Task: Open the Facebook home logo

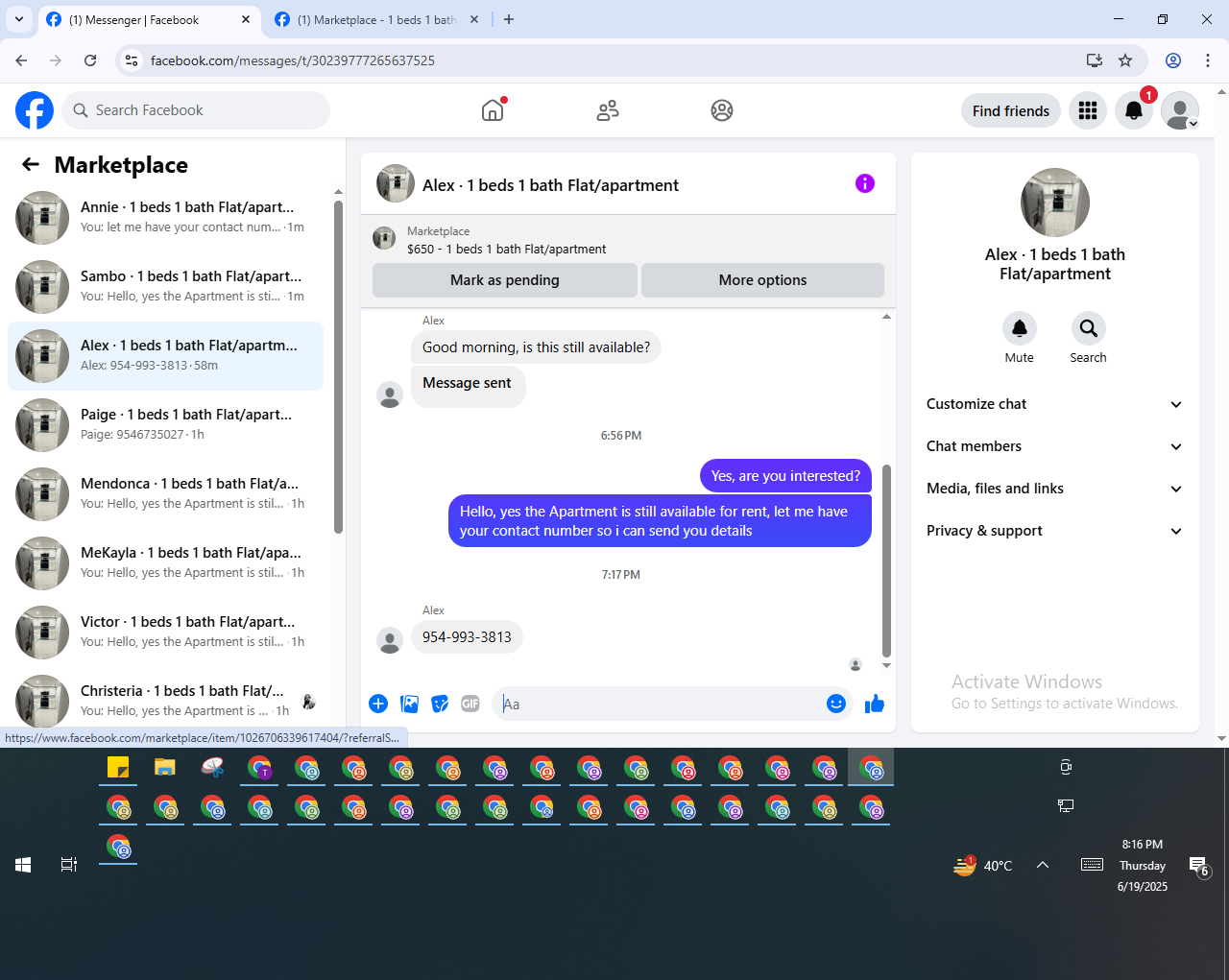Action: [35, 110]
